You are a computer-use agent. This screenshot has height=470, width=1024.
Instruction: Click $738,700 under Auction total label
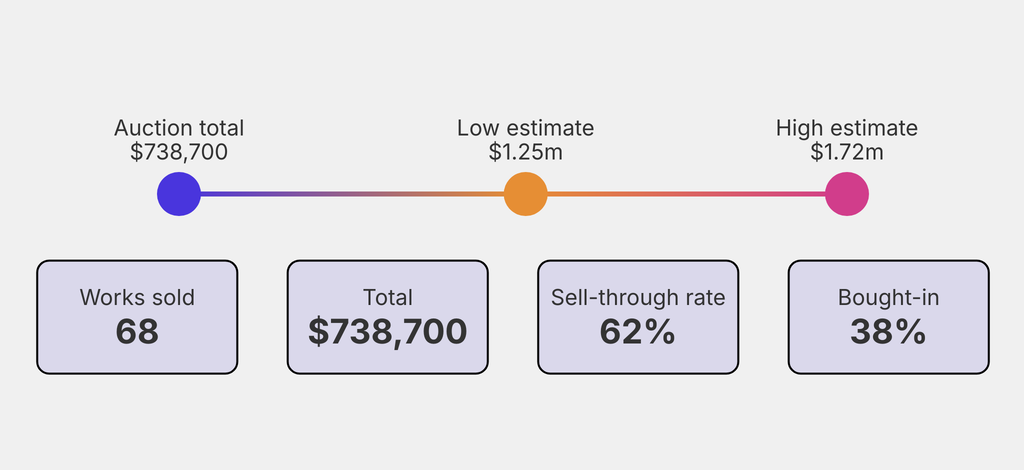click(x=179, y=152)
